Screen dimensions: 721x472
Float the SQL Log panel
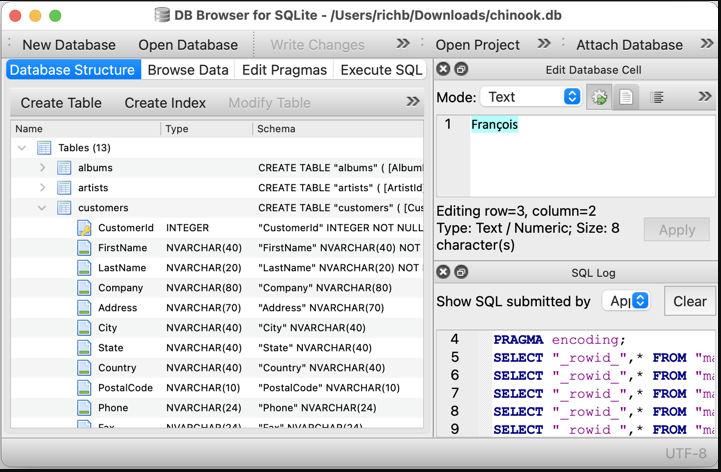[461, 272]
